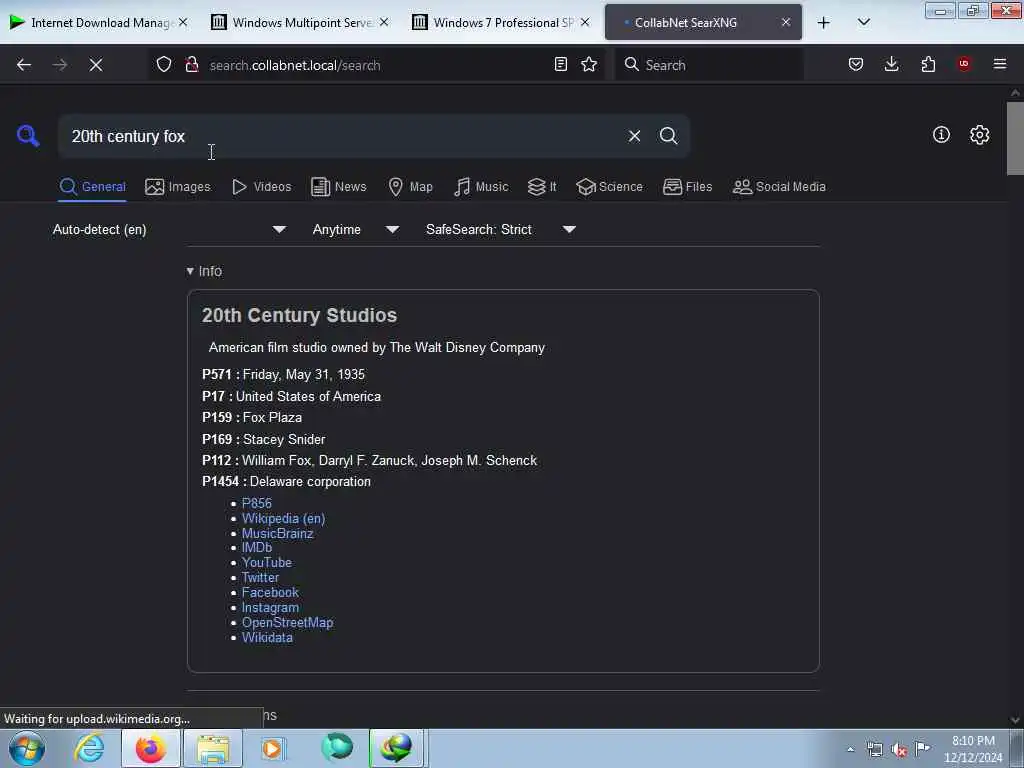
Task: Stop page loading with X button
Action: pyautogui.click(x=96, y=65)
